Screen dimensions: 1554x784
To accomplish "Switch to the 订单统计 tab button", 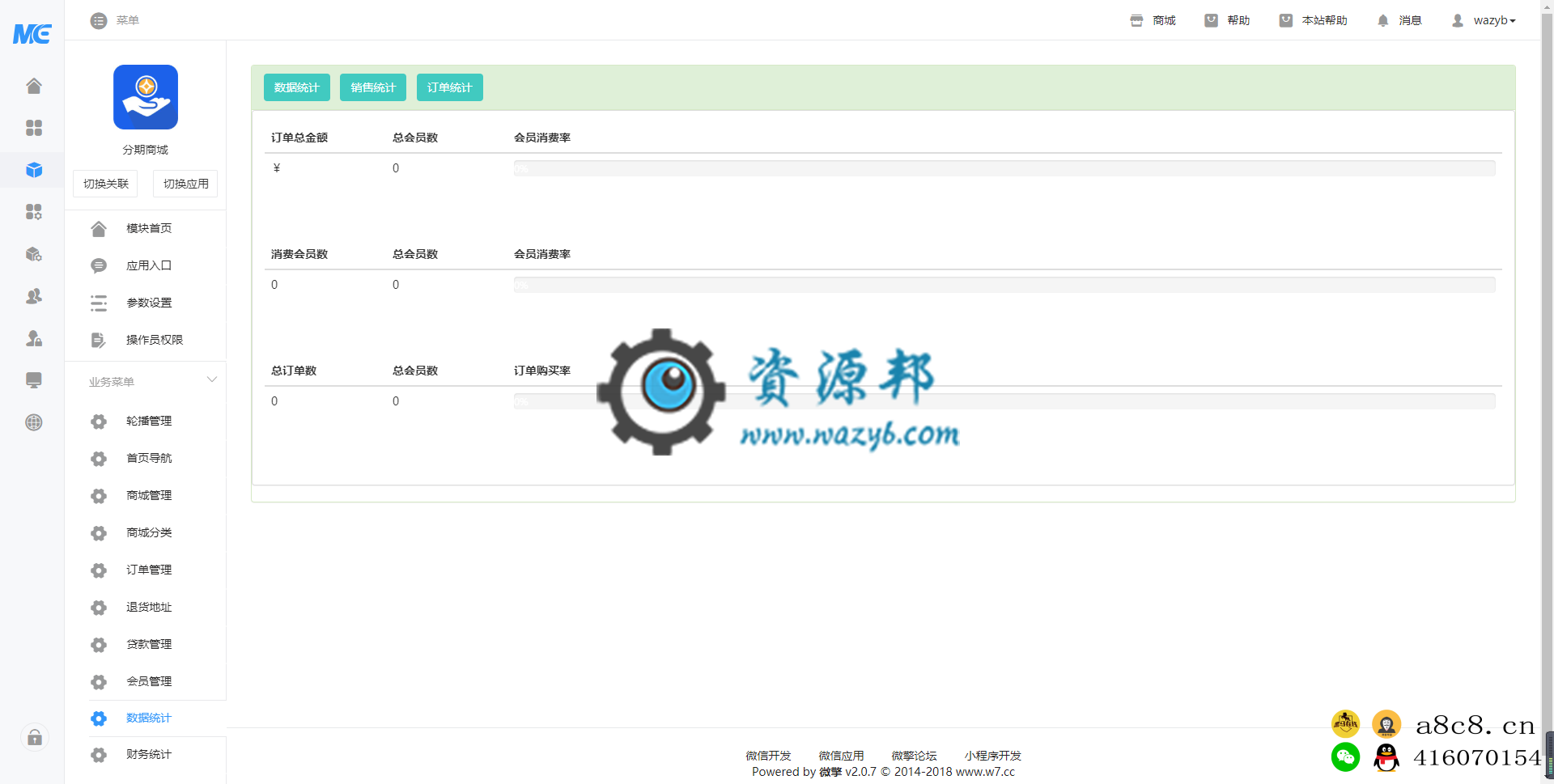I will [x=450, y=87].
